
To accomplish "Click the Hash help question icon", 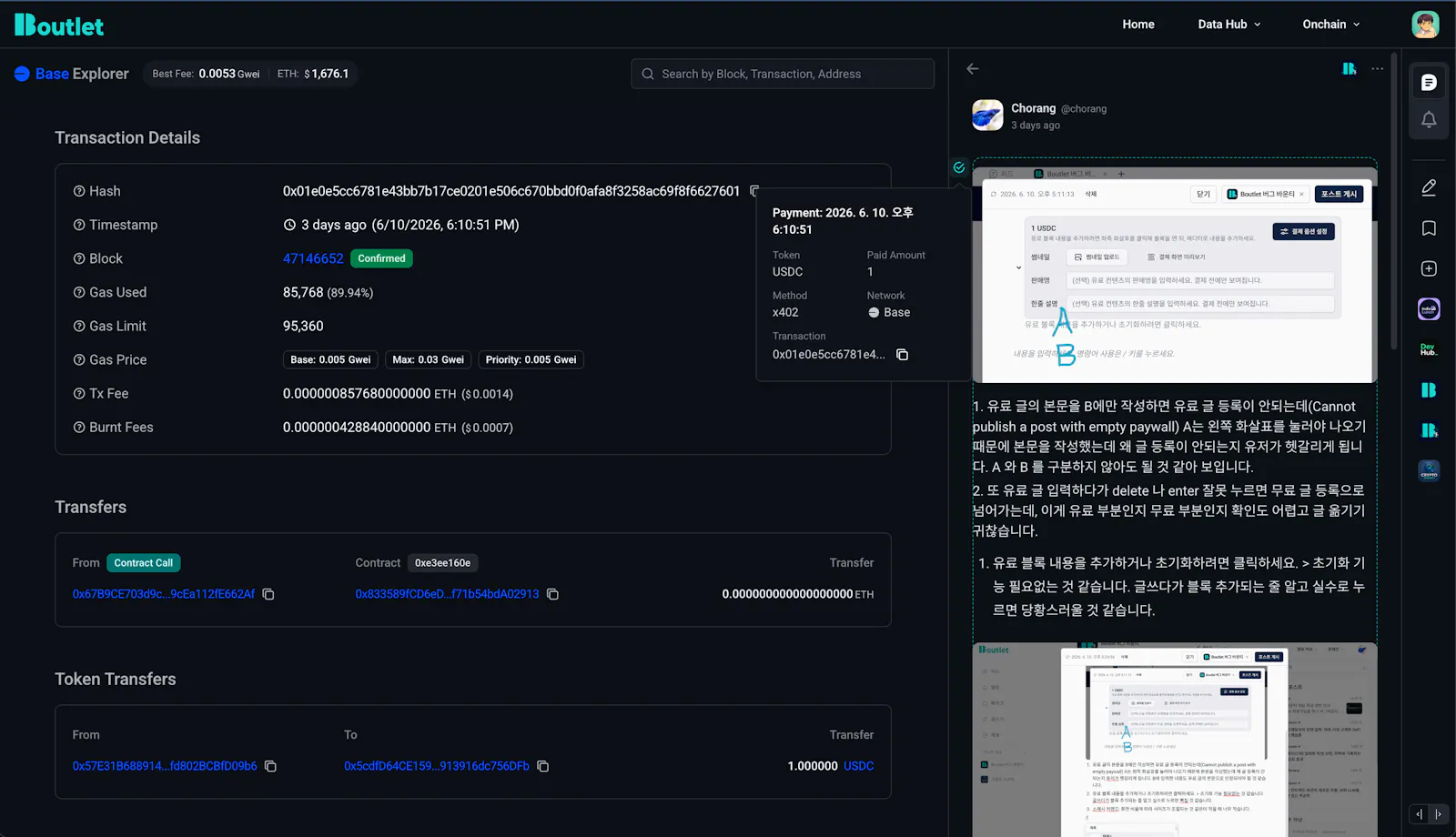I will point(79,191).
